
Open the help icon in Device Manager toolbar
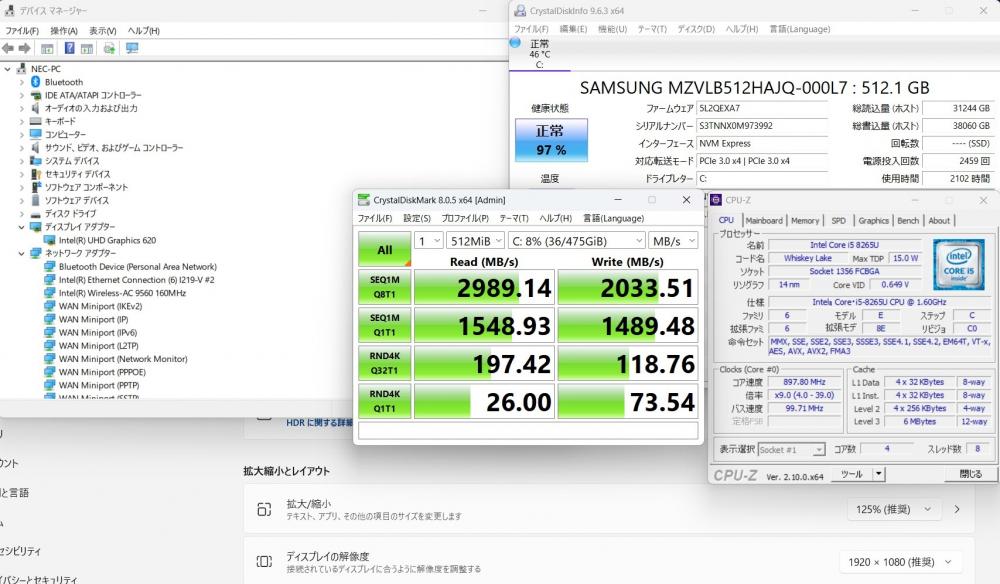[x=70, y=48]
